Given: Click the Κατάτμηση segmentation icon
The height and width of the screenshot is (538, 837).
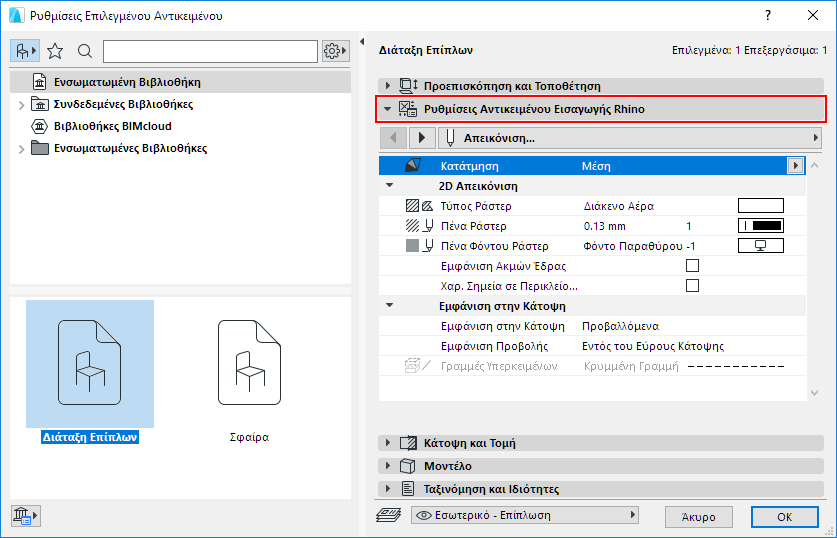Looking at the screenshot, I should (x=413, y=165).
